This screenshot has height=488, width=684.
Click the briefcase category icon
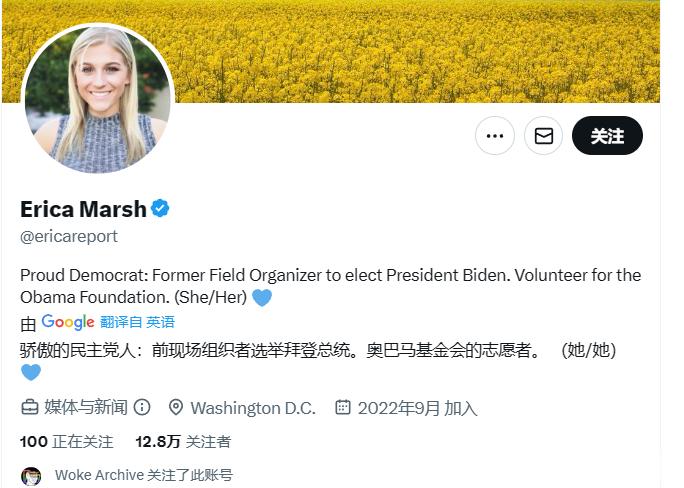(x=30, y=407)
